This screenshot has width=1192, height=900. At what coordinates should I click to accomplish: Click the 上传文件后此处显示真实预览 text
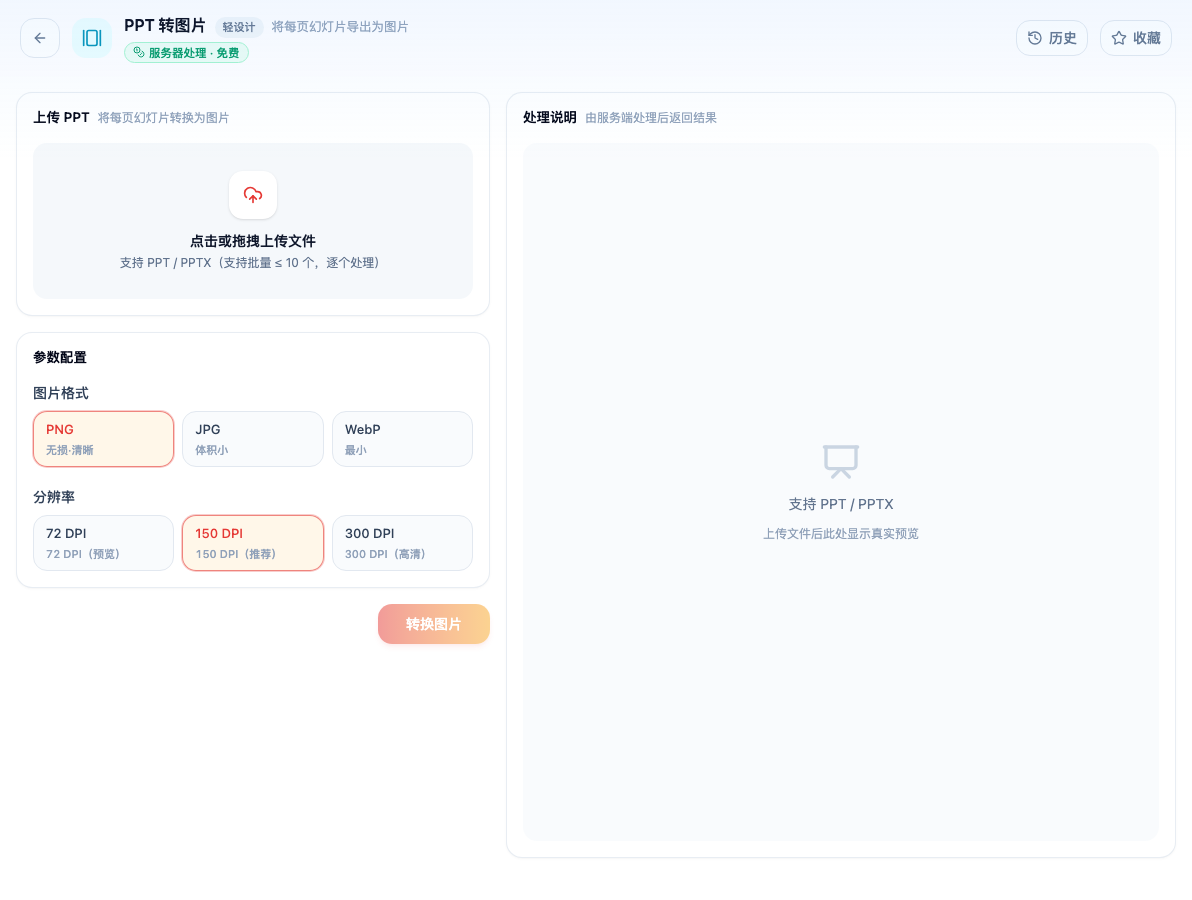point(841,534)
